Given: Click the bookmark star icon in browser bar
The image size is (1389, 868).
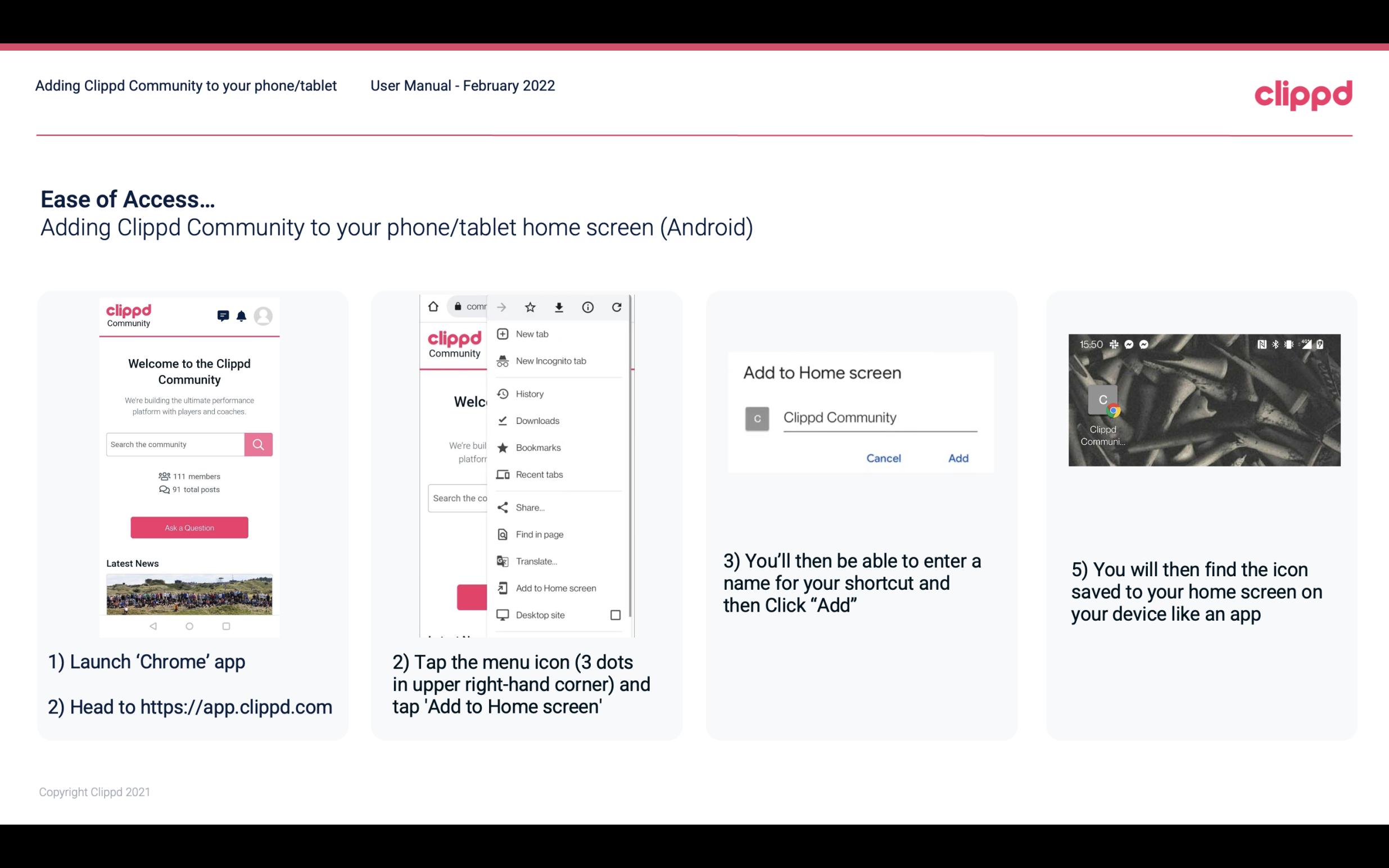Looking at the screenshot, I should tap(530, 307).
